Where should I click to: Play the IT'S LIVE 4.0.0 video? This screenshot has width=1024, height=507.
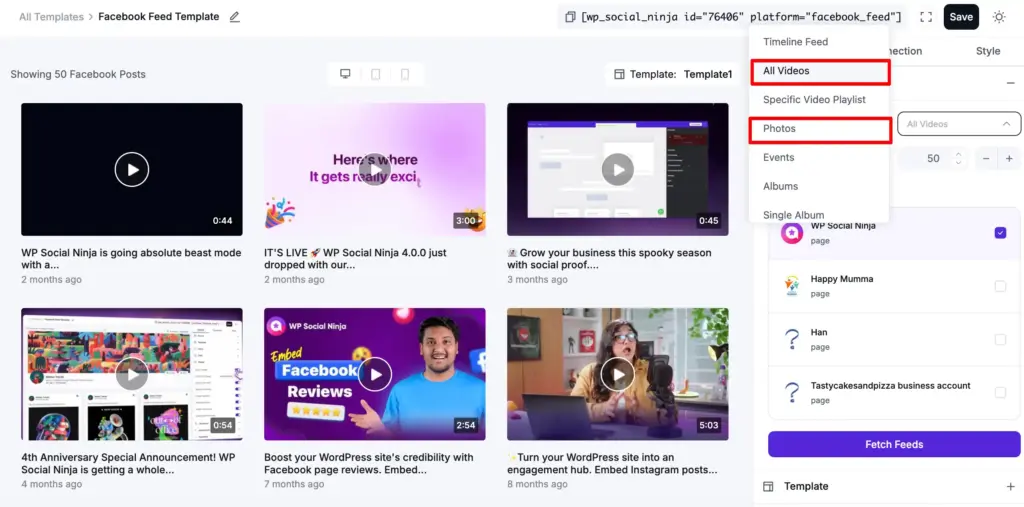(375, 169)
